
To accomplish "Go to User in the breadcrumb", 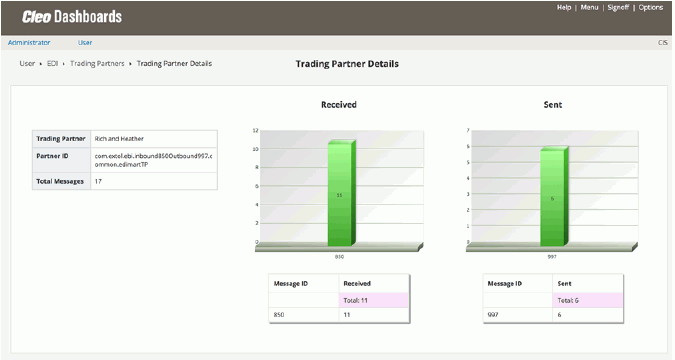I will (x=27, y=63).
